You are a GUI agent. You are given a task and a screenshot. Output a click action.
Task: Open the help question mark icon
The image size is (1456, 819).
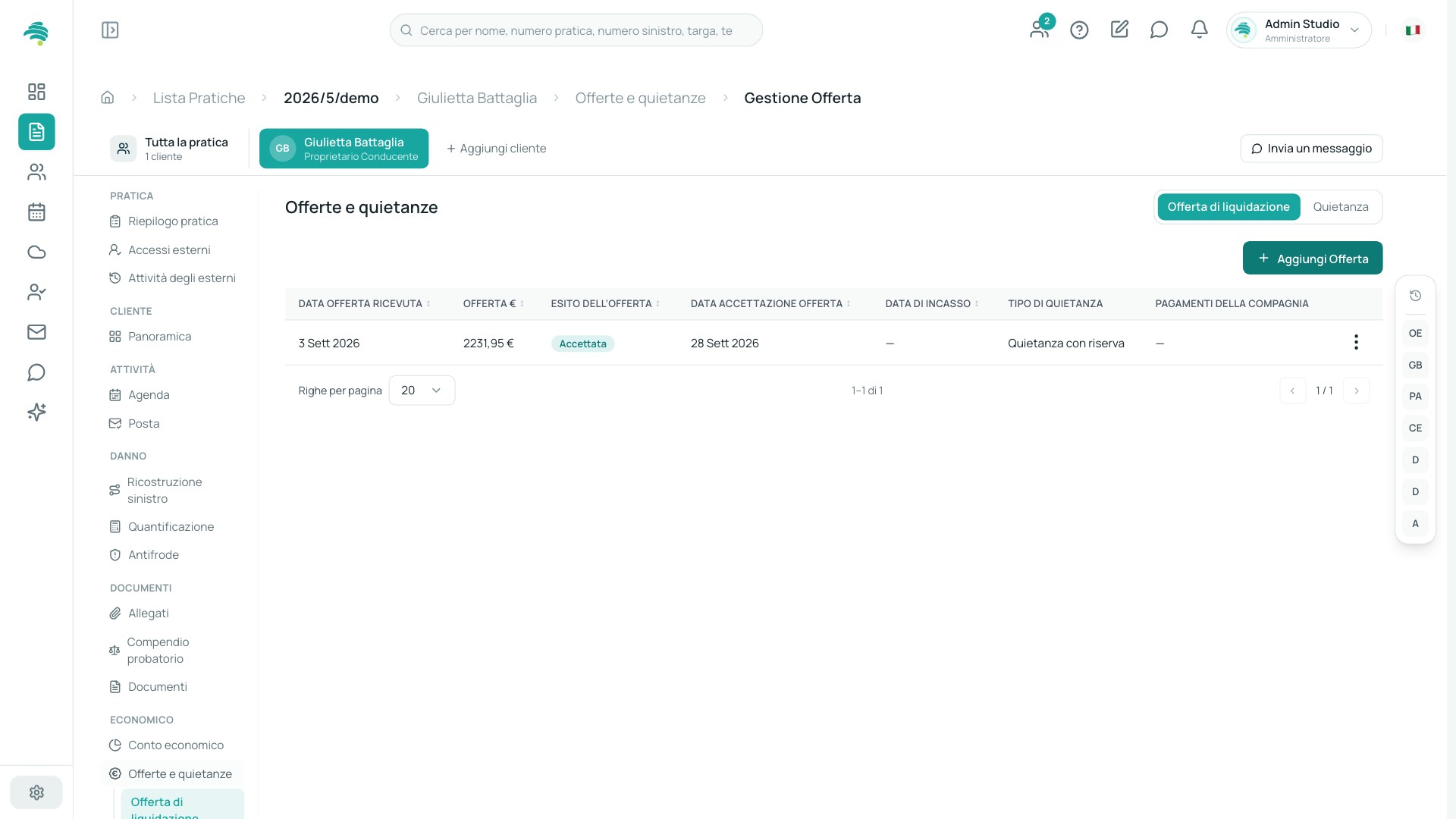pos(1079,30)
